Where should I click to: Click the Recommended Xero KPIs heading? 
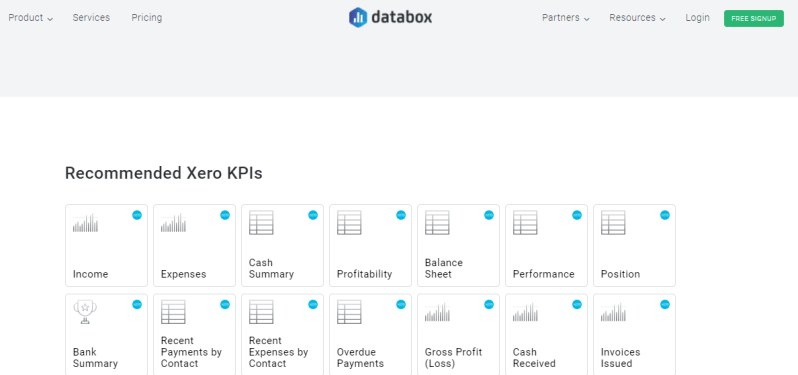point(163,174)
